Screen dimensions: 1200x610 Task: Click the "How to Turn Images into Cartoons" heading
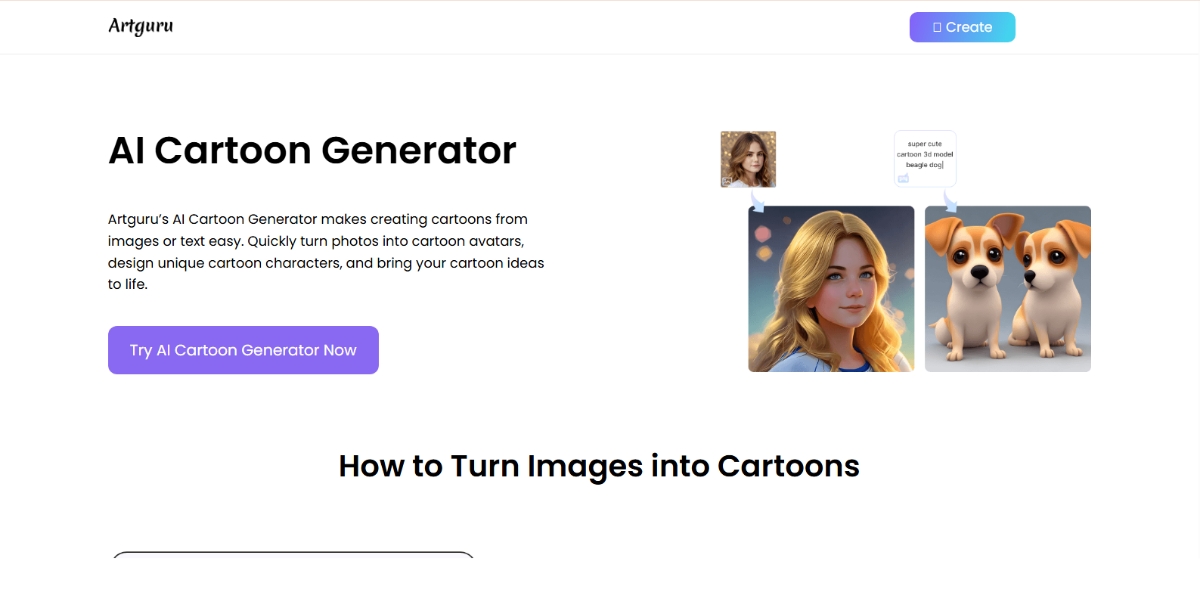(x=599, y=466)
